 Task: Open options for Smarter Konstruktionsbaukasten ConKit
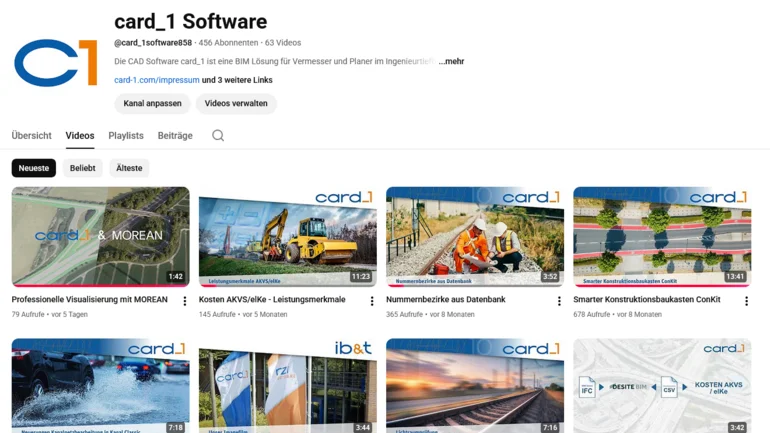click(746, 301)
